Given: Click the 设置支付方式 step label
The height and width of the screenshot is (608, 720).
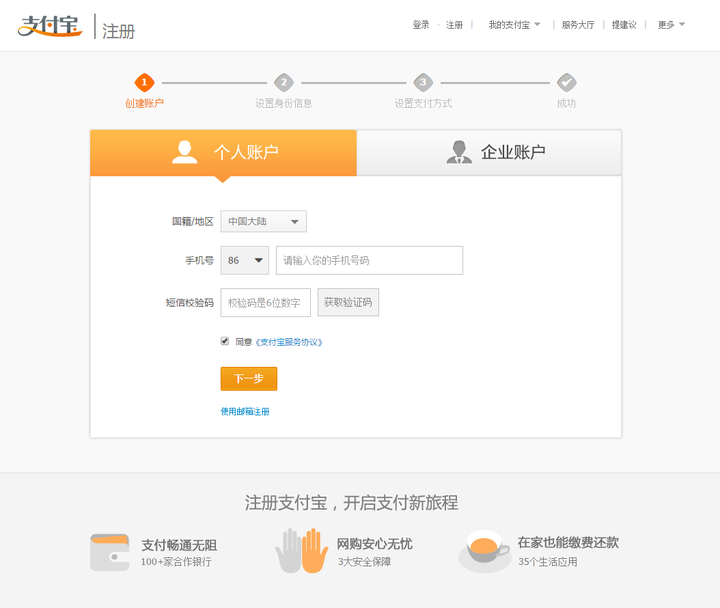Looking at the screenshot, I should click(x=423, y=103).
